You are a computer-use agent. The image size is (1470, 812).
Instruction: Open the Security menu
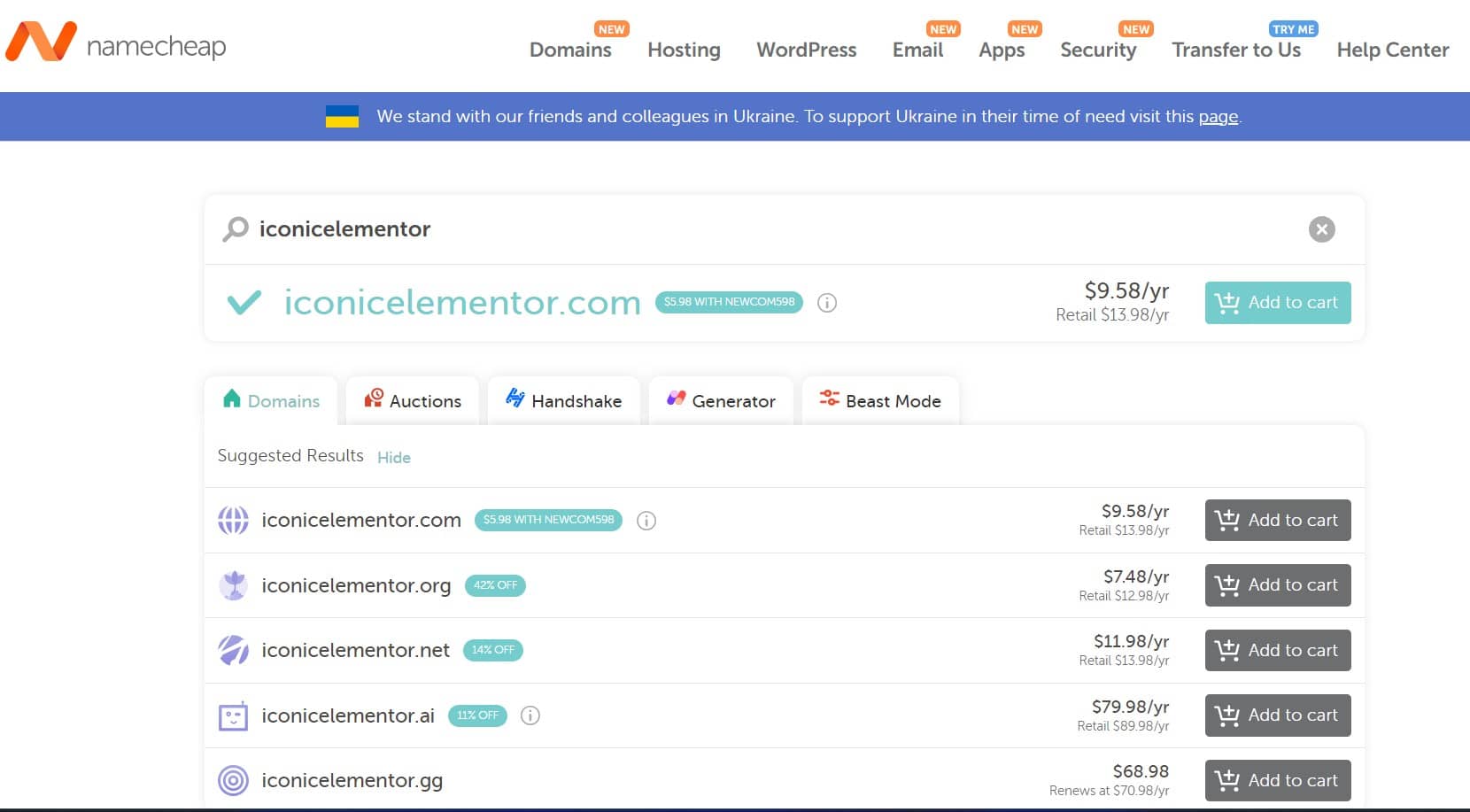click(1098, 50)
